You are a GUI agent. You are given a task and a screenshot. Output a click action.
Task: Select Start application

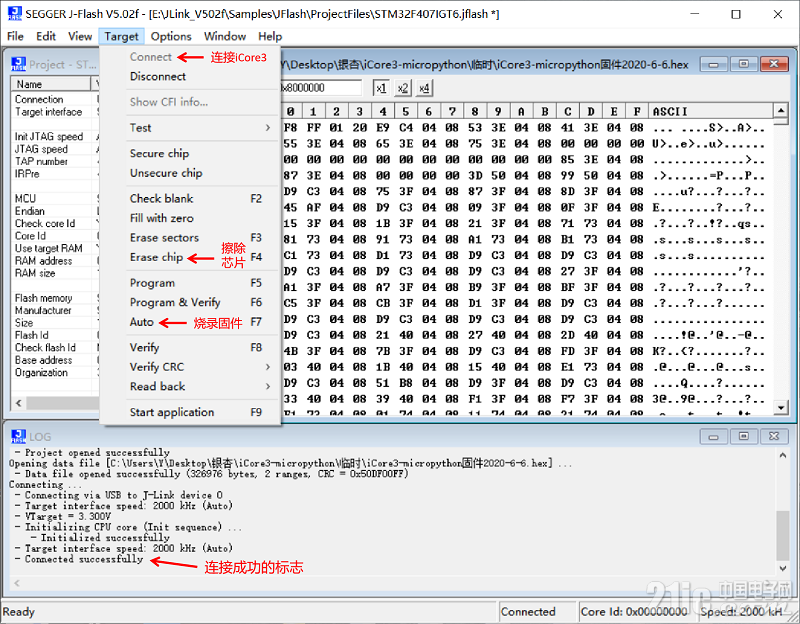[190, 412]
